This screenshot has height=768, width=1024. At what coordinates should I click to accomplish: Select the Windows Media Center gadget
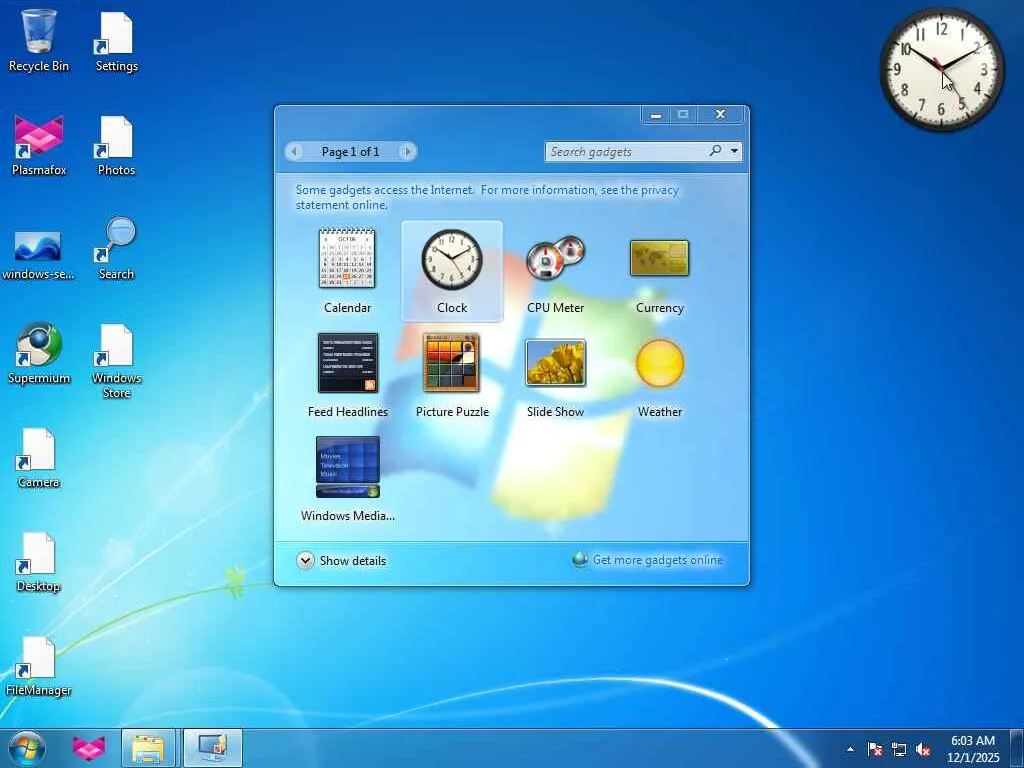347,479
